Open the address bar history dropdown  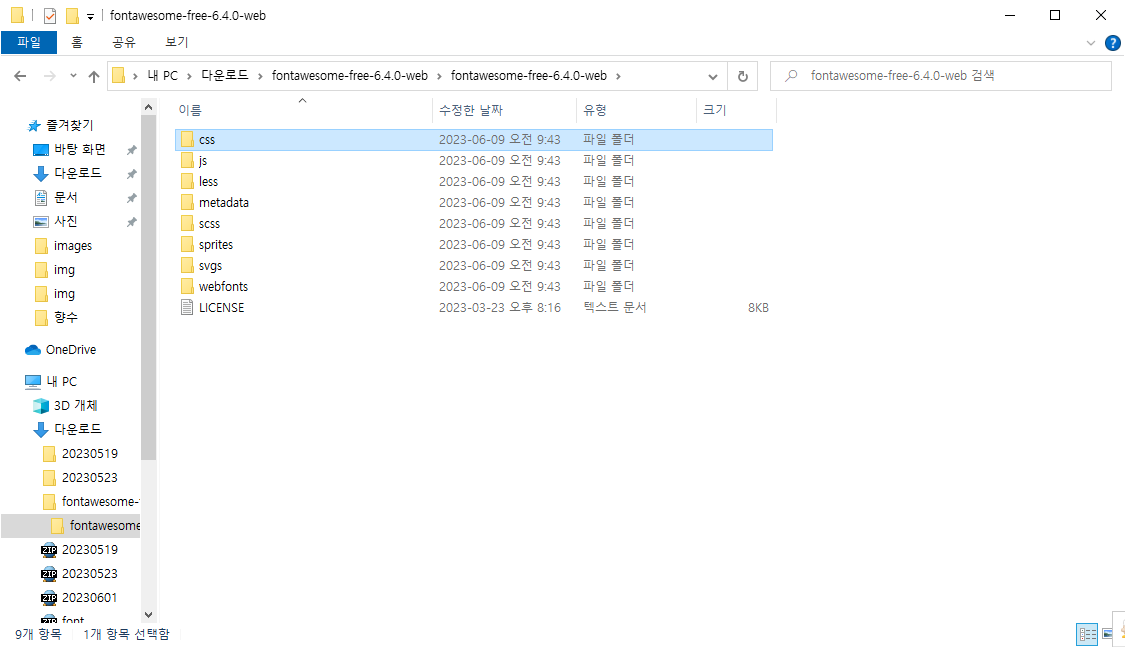(712, 76)
